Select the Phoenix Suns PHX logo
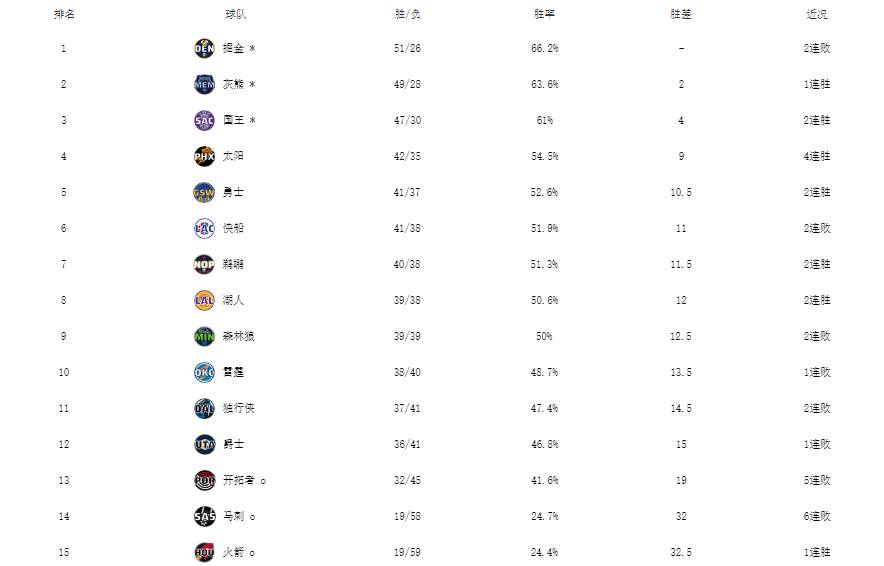The height and width of the screenshot is (566, 884). pos(204,156)
